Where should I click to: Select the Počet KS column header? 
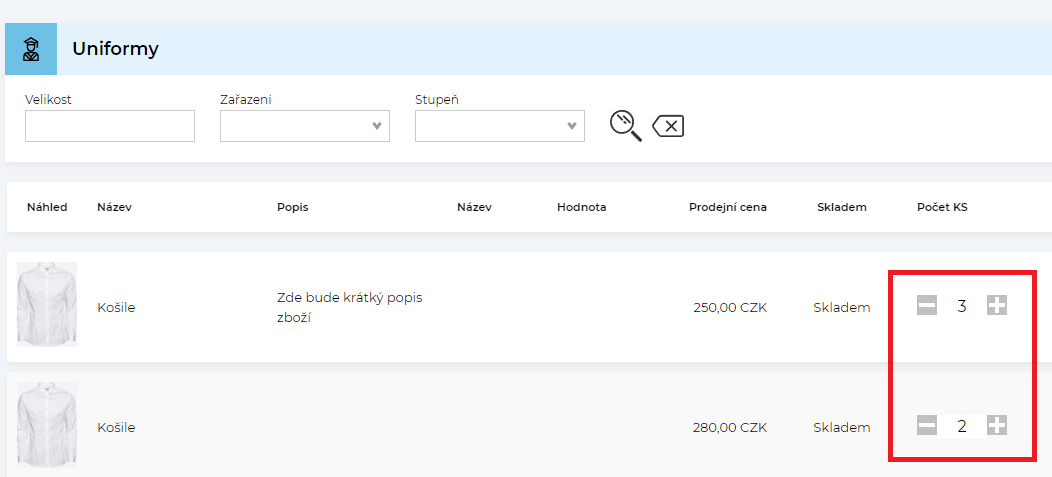coord(941,207)
